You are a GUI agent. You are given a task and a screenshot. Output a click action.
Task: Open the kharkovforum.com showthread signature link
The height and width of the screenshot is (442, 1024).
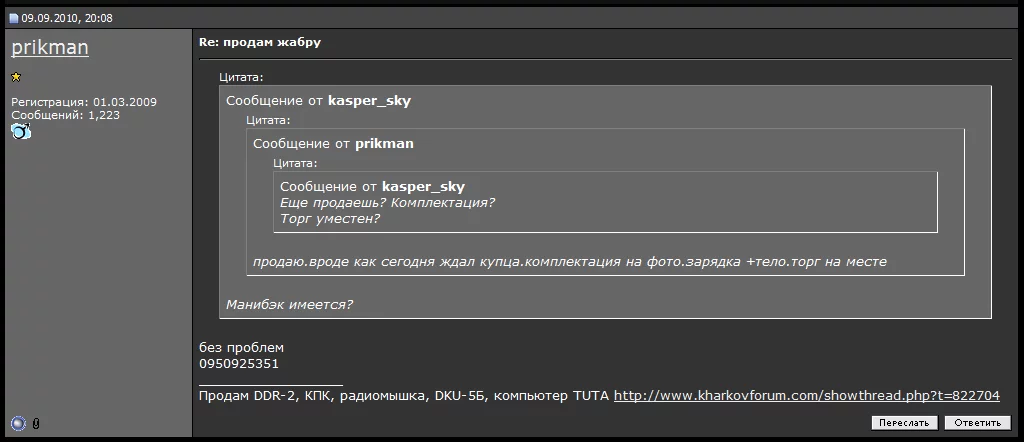pos(806,396)
